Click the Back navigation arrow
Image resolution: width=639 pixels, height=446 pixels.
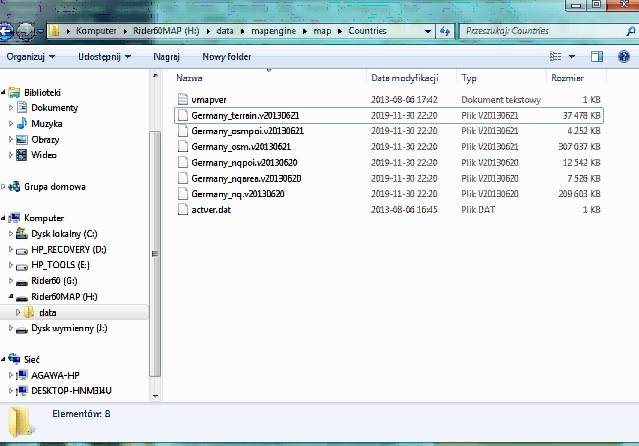click(x=6, y=31)
